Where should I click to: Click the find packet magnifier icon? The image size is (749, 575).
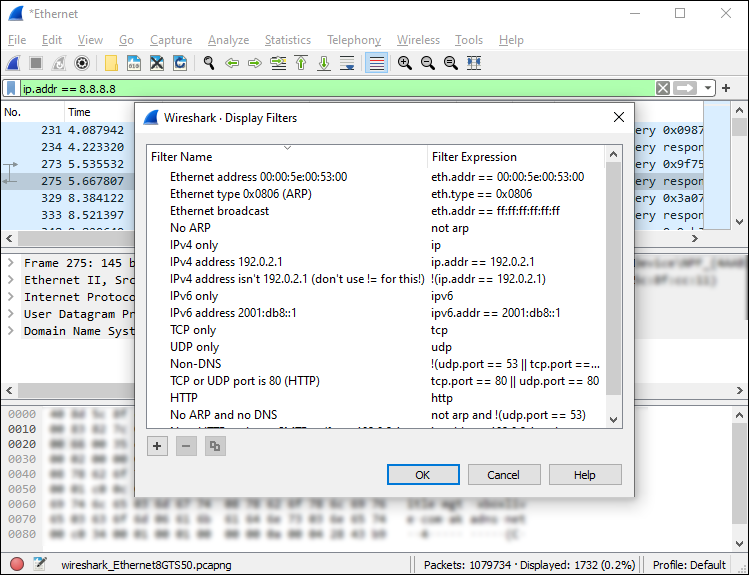pyautogui.click(x=209, y=63)
